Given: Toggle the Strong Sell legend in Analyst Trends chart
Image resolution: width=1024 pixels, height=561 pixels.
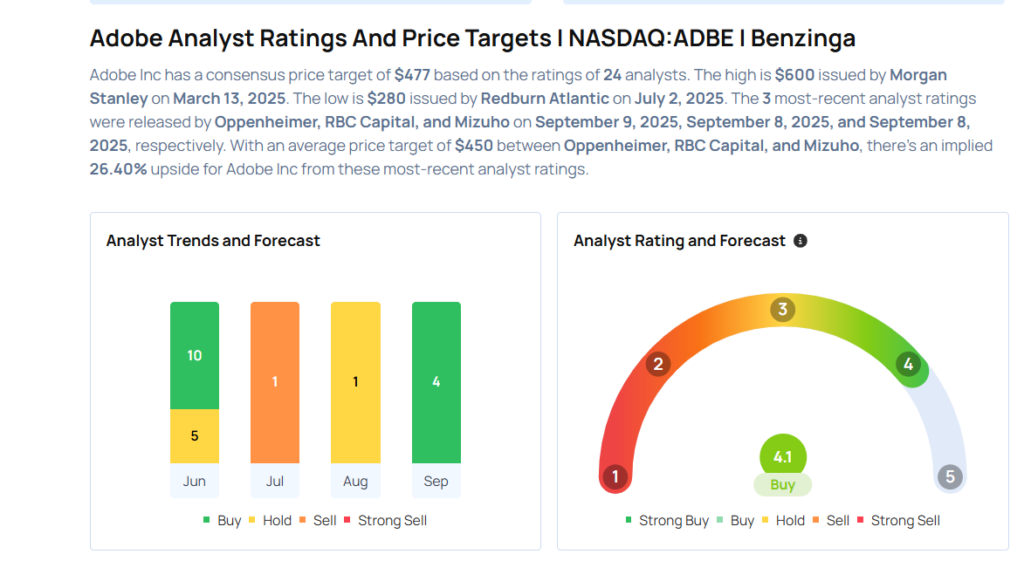Looking at the screenshot, I should 385,521.
